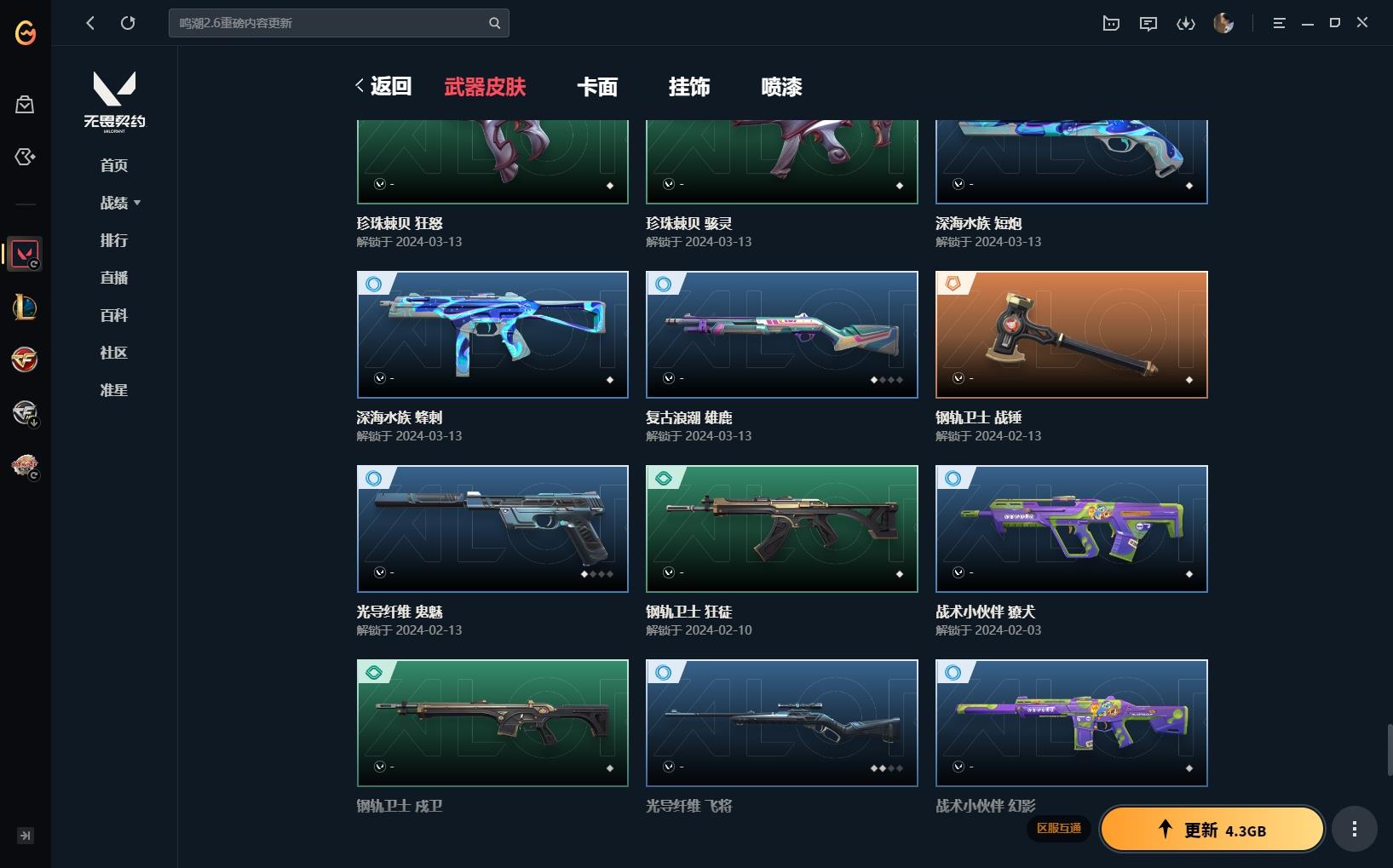Click the 更新 4.3GB button
The width and height of the screenshot is (1393, 868).
1212,830
